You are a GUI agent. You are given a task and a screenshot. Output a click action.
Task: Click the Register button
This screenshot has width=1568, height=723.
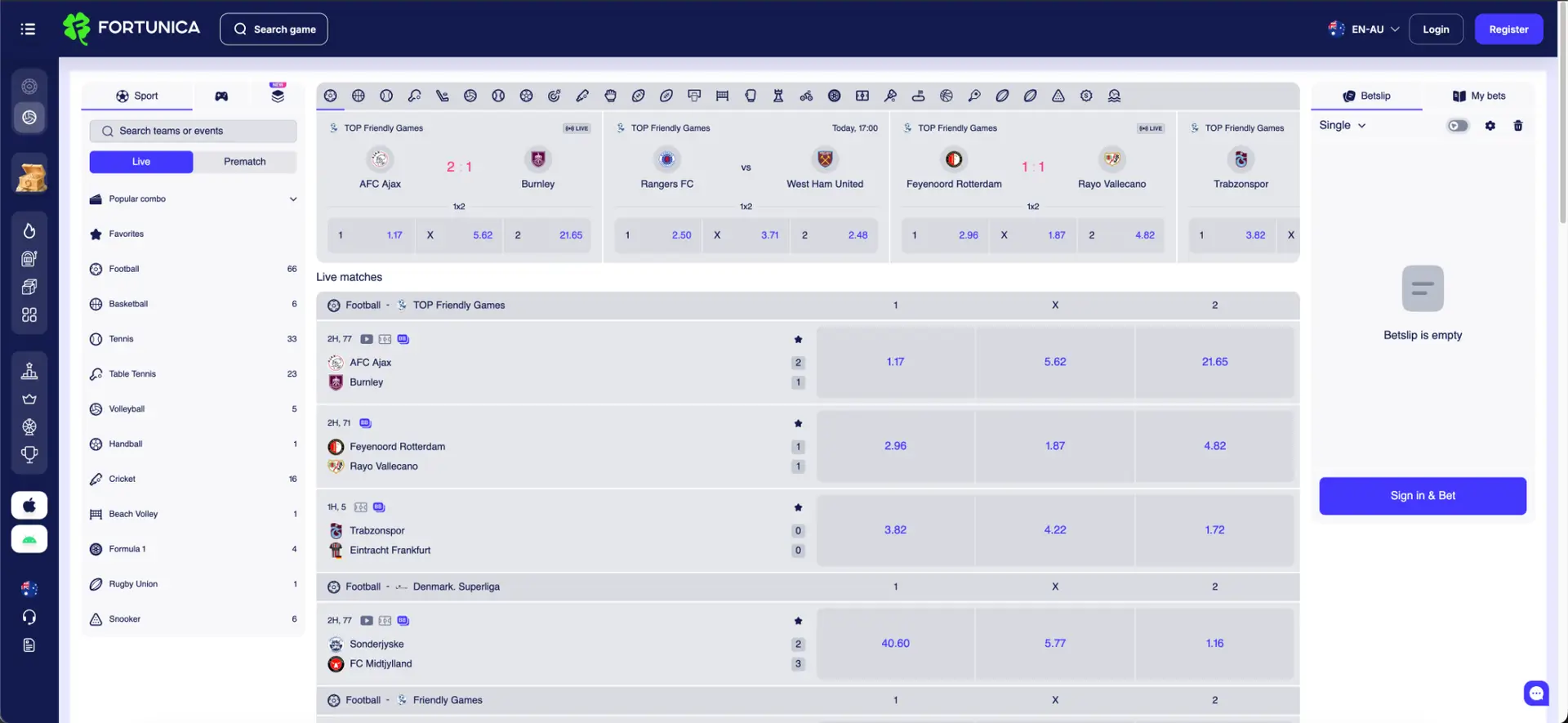[1508, 29]
